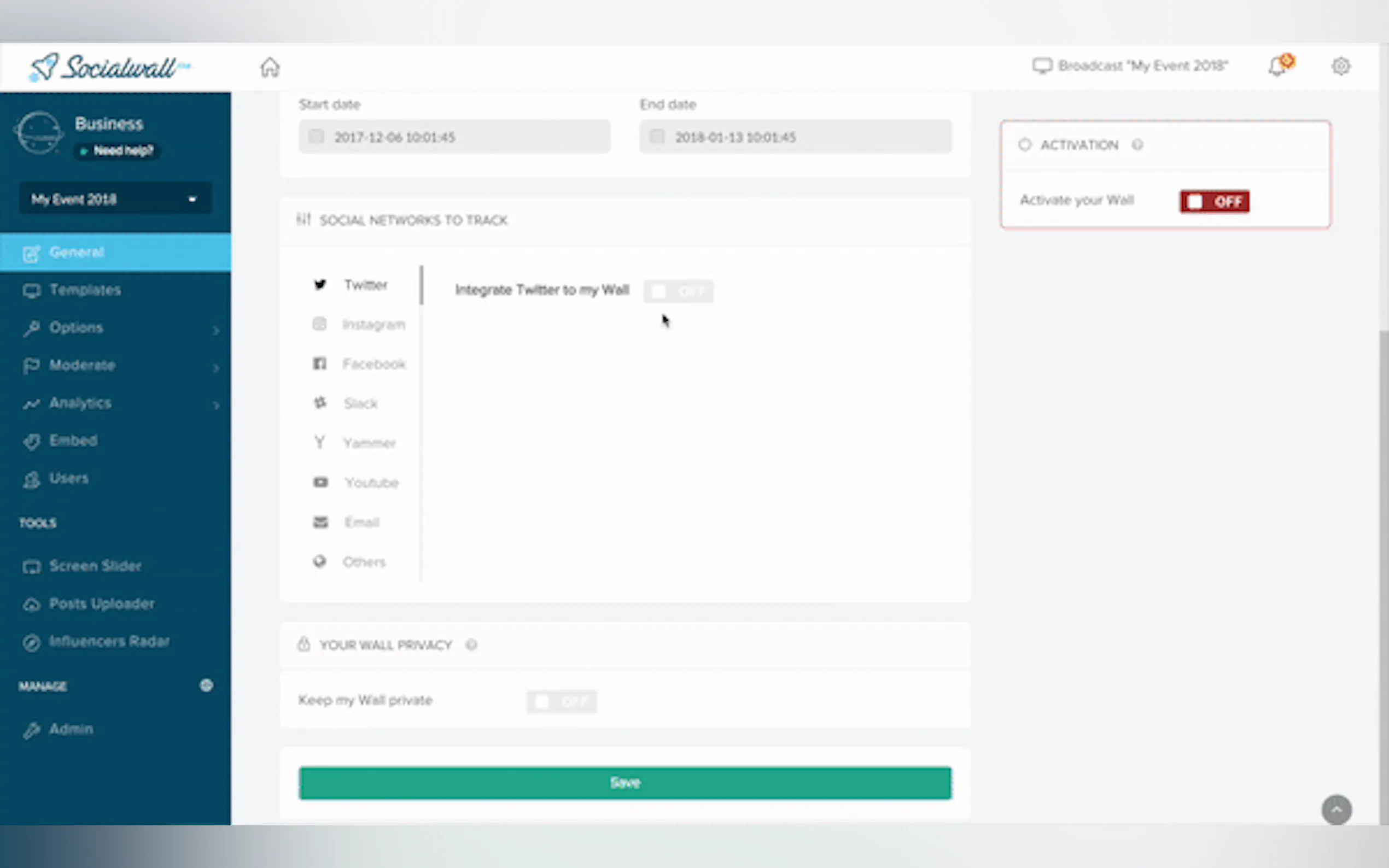Click the Manage section plus icon
The image size is (1389, 868).
click(206, 685)
